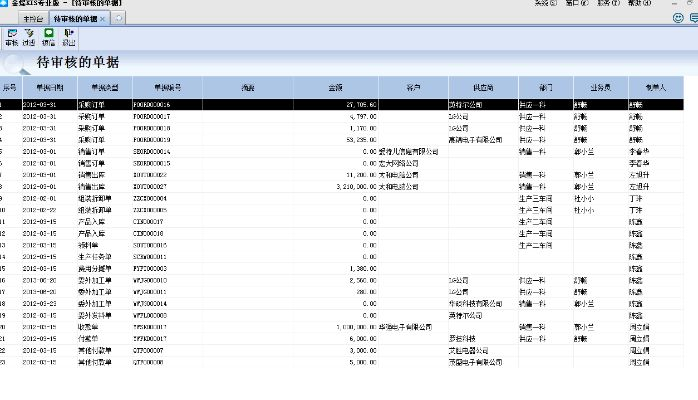Click the amount 2,350.00 cell
Image resolution: width=698 pixels, height=400 pixels.
pyautogui.click(x=363, y=280)
